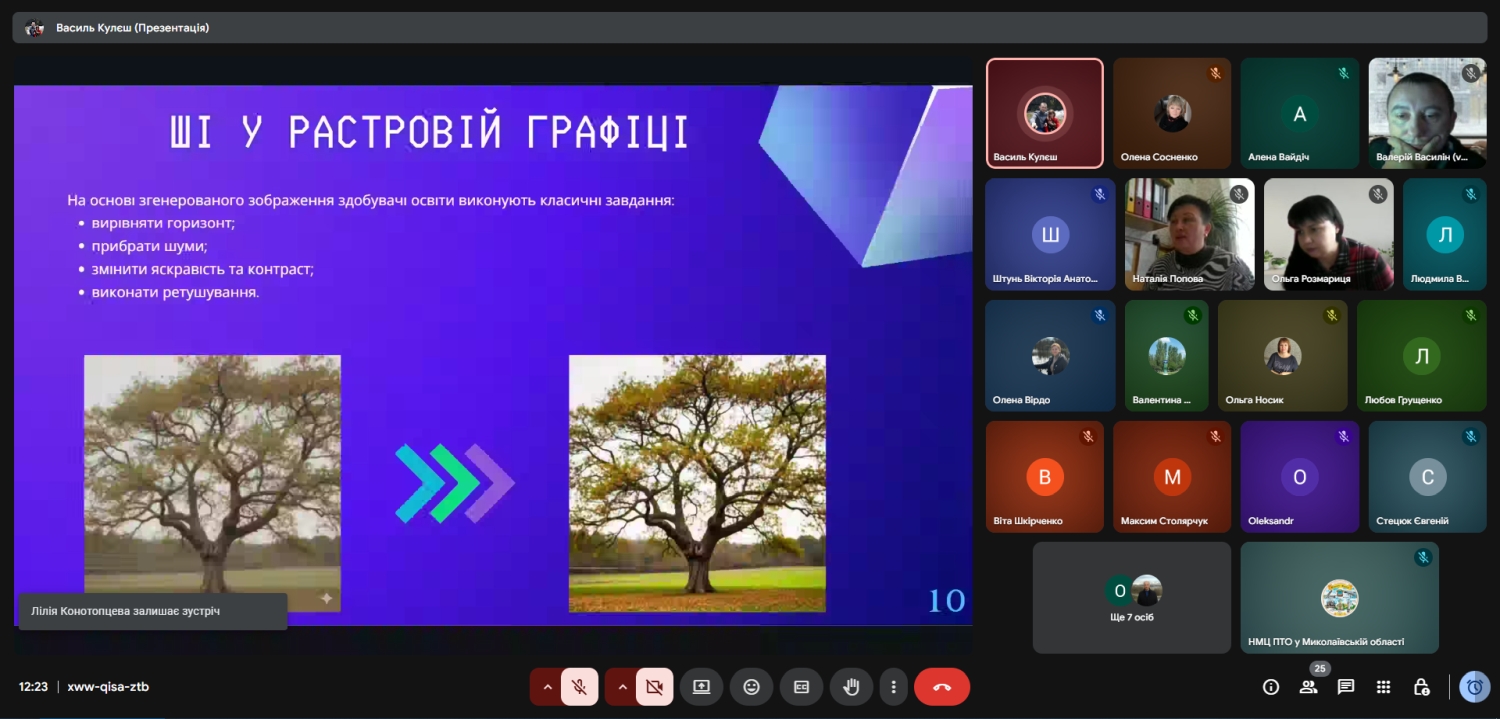Click the present screen icon
1500x719 pixels.
(701, 687)
